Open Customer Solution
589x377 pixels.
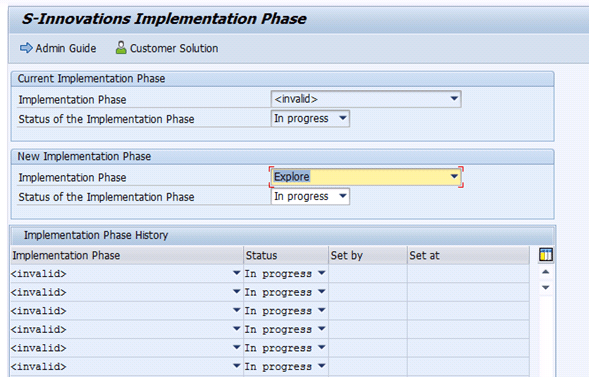click(167, 48)
